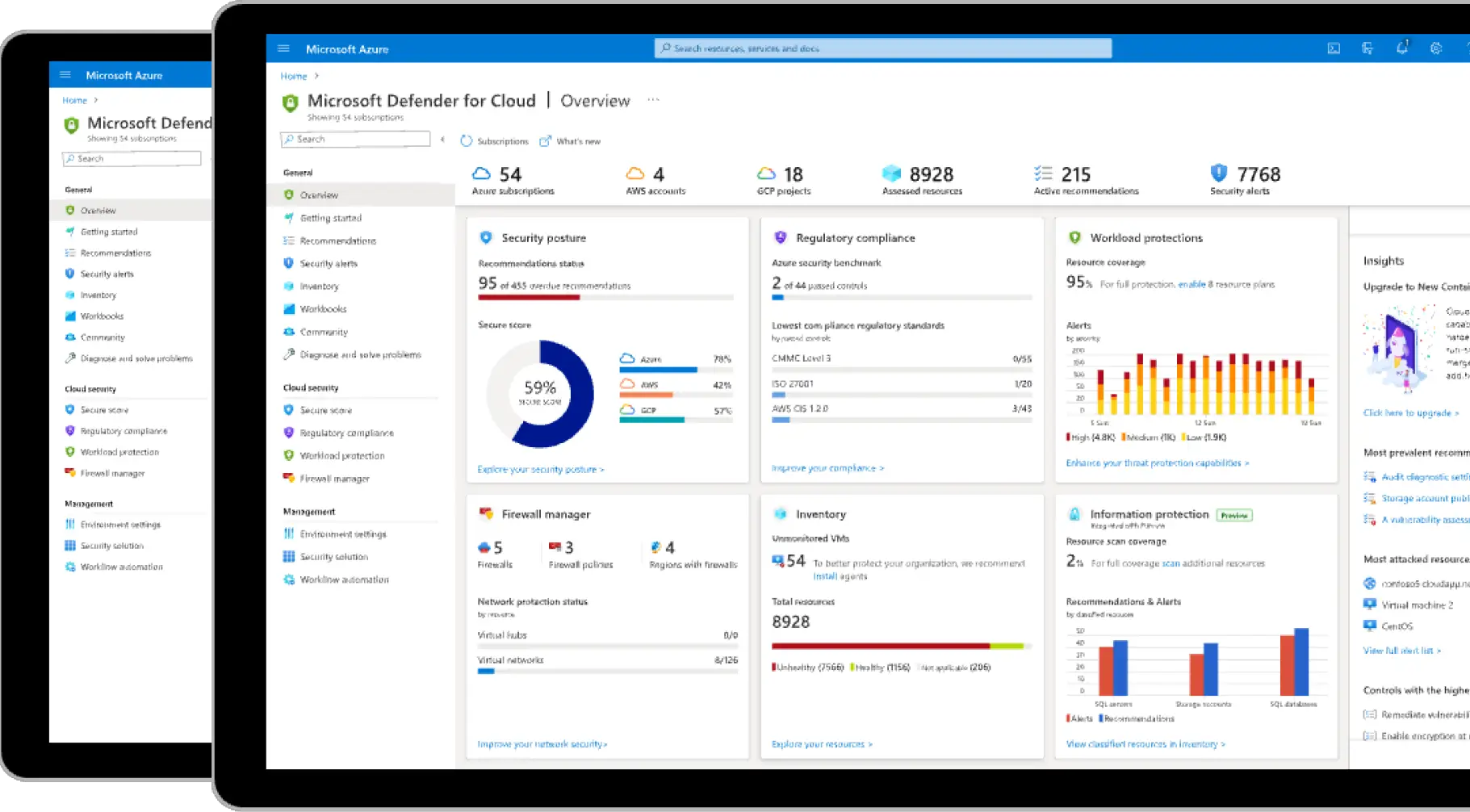
Task: Open the hamburger menu in main Azure header
Action: click(x=283, y=48)
